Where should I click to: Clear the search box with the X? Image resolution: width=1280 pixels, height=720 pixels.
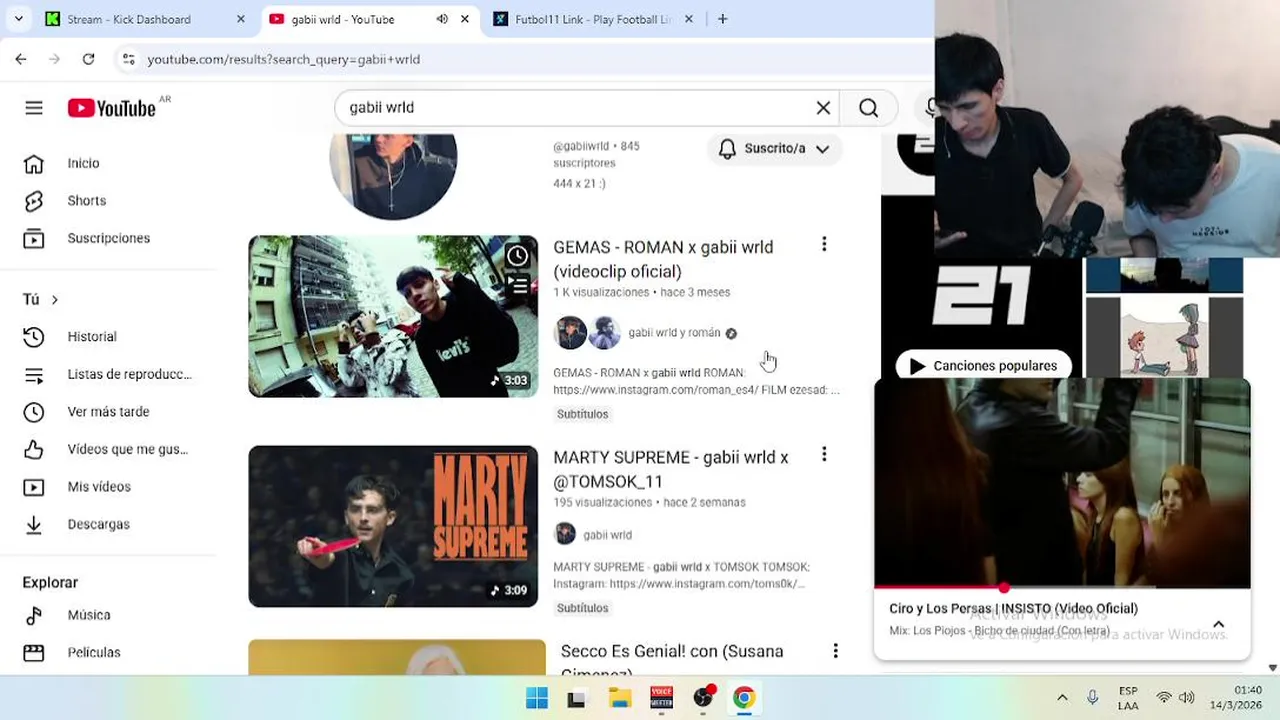pyautogui.click(x=823, y=108)
